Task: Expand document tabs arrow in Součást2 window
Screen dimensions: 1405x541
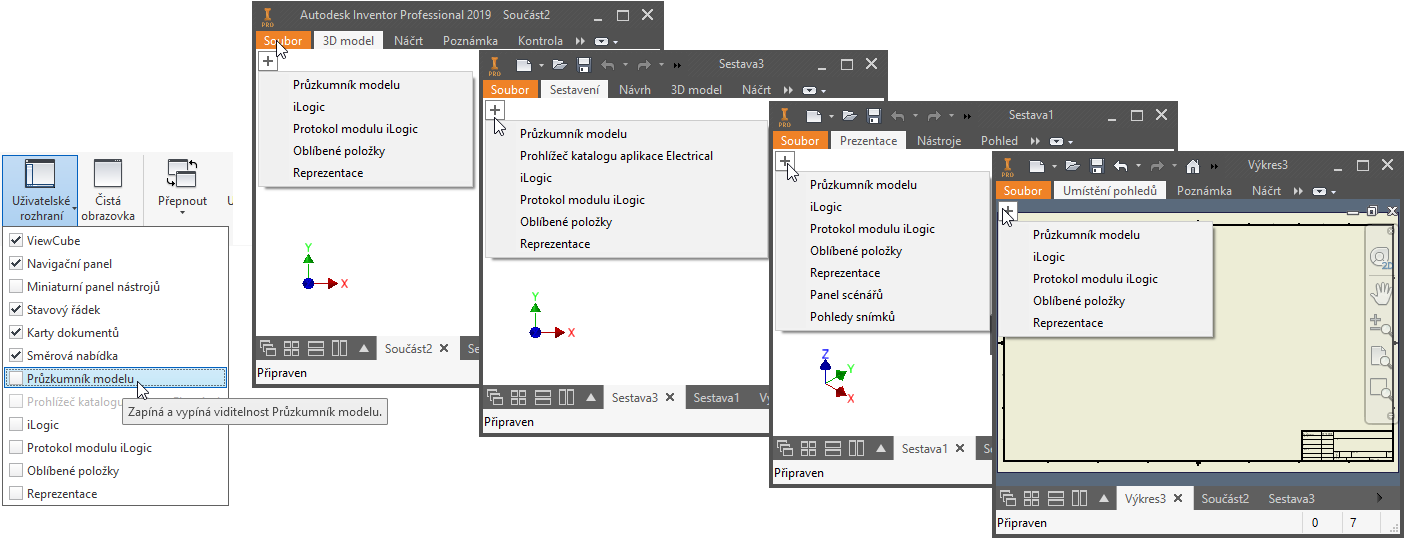Action: 364,348
